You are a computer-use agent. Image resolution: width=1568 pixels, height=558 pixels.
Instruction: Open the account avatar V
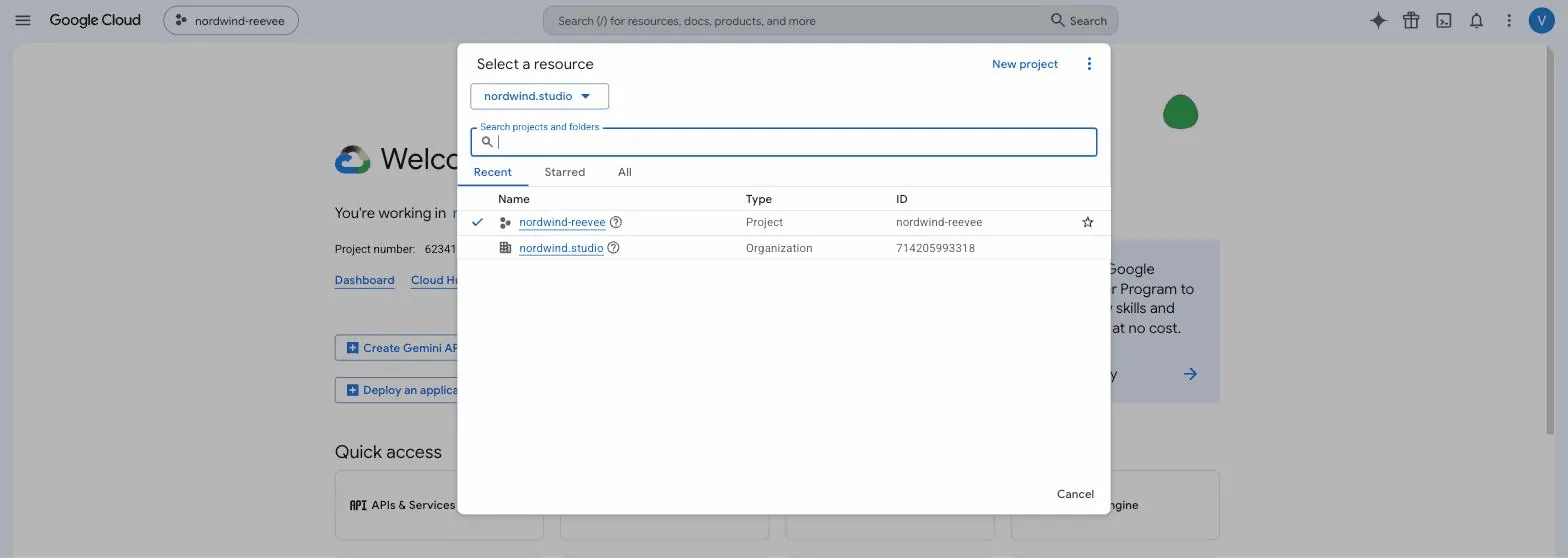(1542, 20)
